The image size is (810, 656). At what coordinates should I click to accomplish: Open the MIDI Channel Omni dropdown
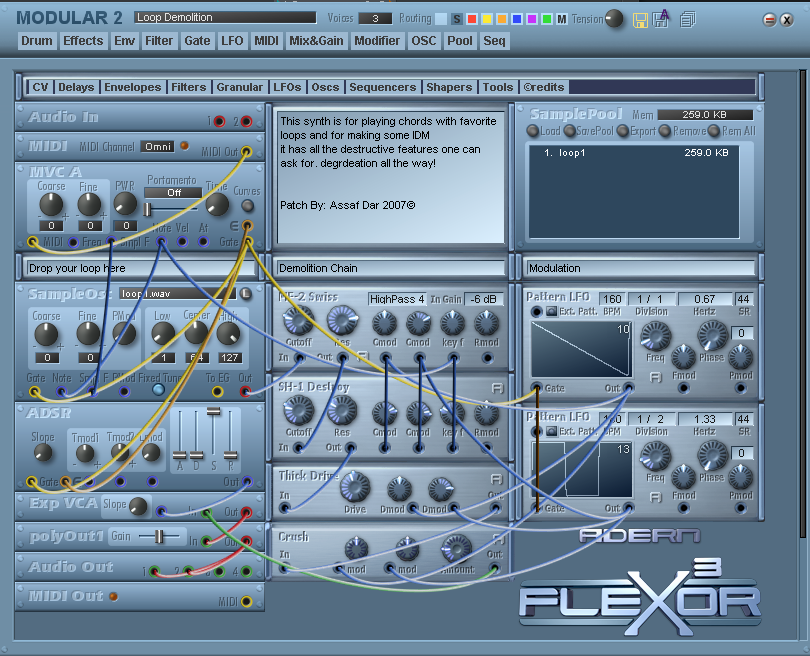pyautogui.click(x=158, y=147)
